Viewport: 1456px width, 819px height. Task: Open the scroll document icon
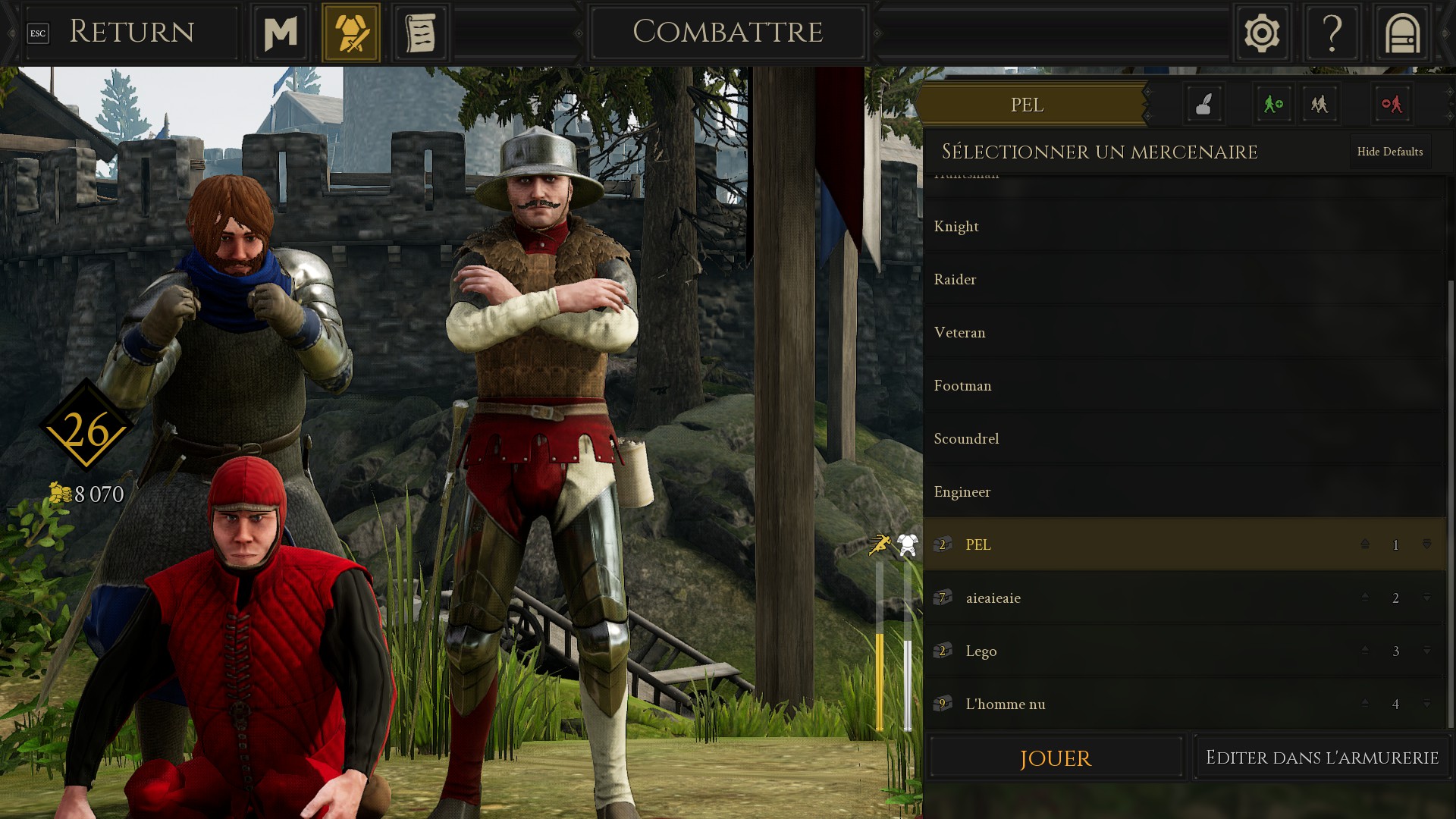[x=421, y=33]
